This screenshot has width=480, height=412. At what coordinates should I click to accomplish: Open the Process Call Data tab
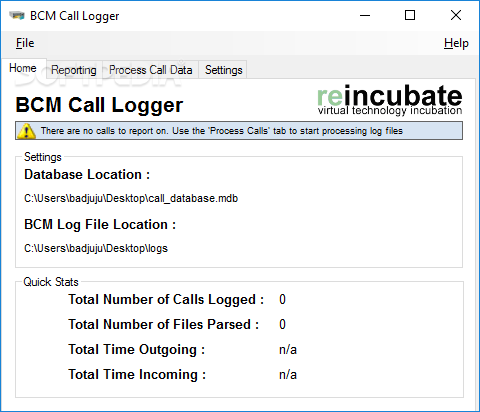(x=151, y=70)
